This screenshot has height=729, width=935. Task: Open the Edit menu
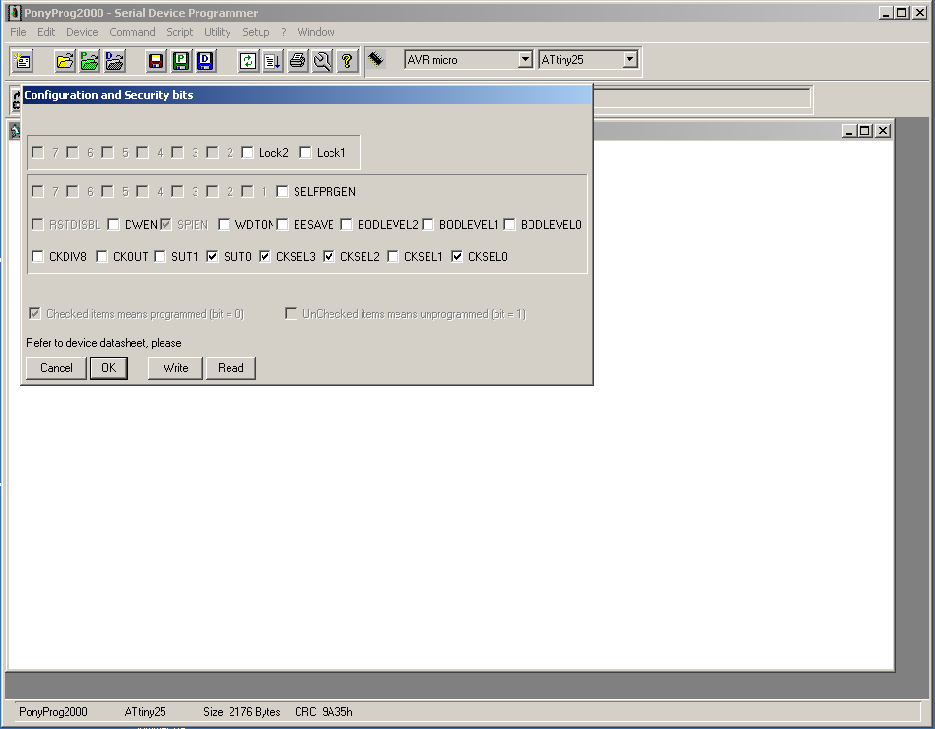coord(46,32)
